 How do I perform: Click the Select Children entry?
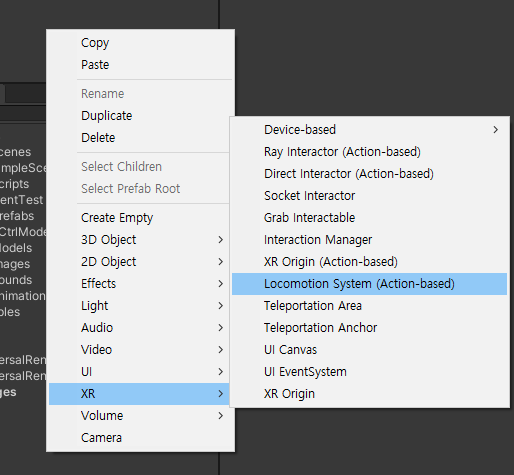click(x=140, y=167)
